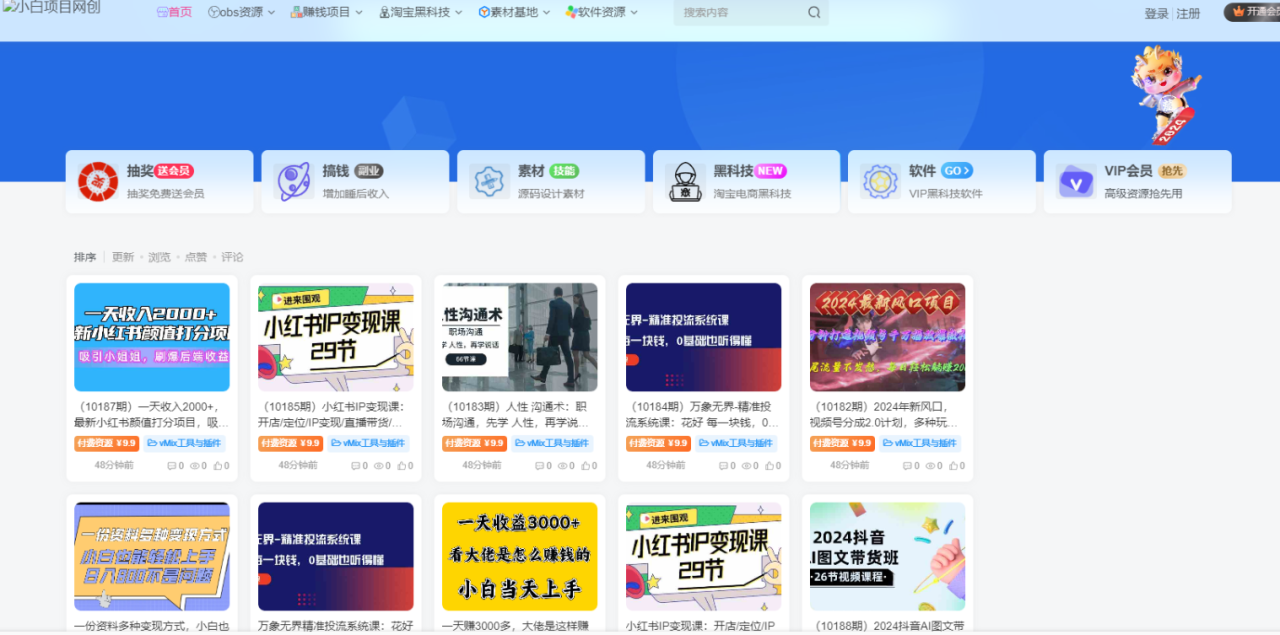Click the camera 黑科技 icon
This screenshot has height=635, width=1280.
pyautogui.click(x=685, y=181)
